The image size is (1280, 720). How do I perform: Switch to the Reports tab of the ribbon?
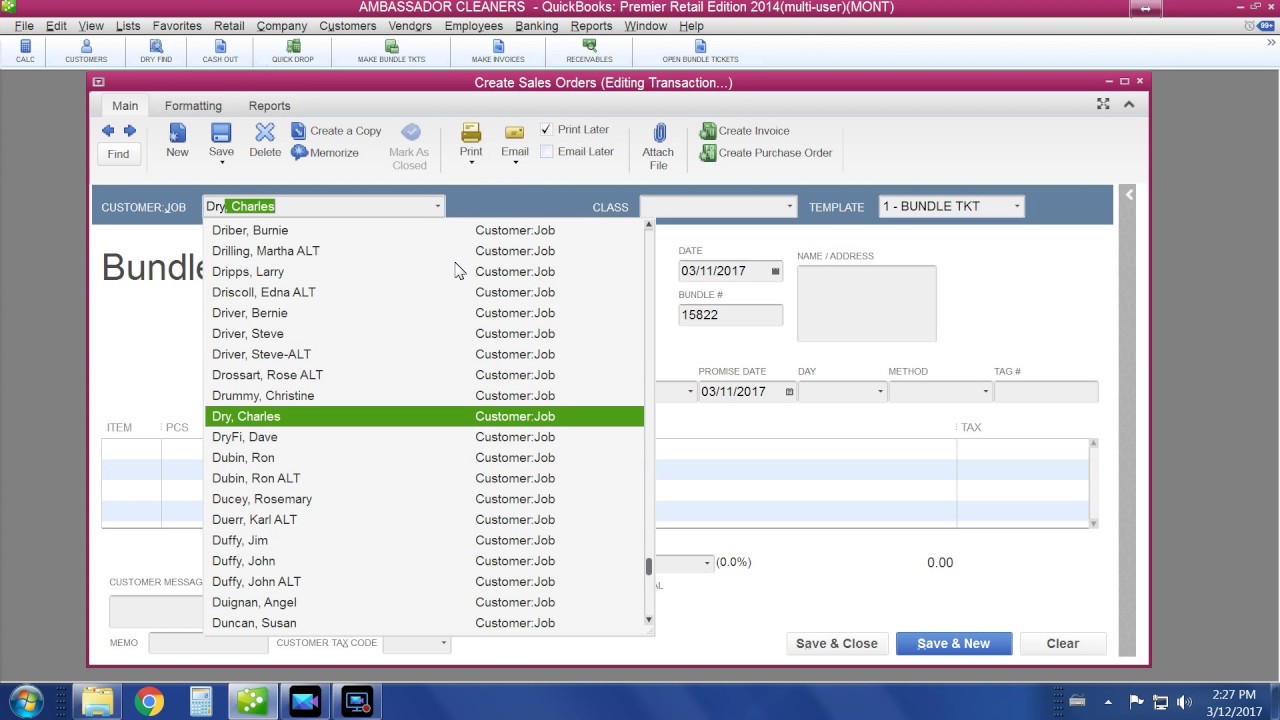coord(270,106)
